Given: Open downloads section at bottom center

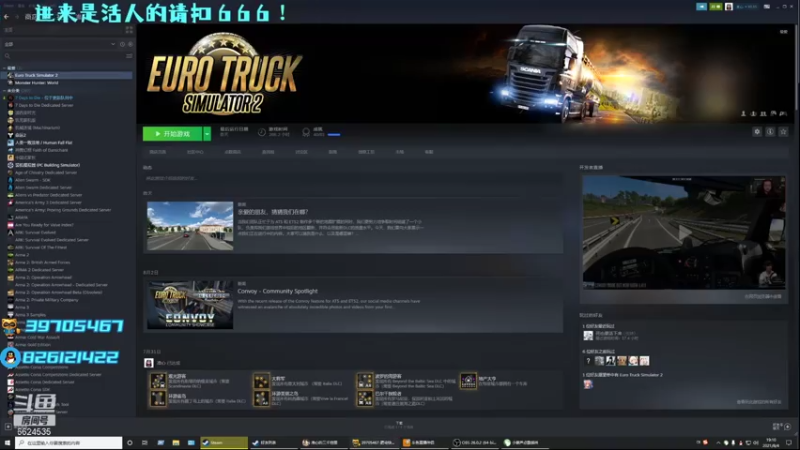Looking at the screenshot, I should tap(399, 424).
